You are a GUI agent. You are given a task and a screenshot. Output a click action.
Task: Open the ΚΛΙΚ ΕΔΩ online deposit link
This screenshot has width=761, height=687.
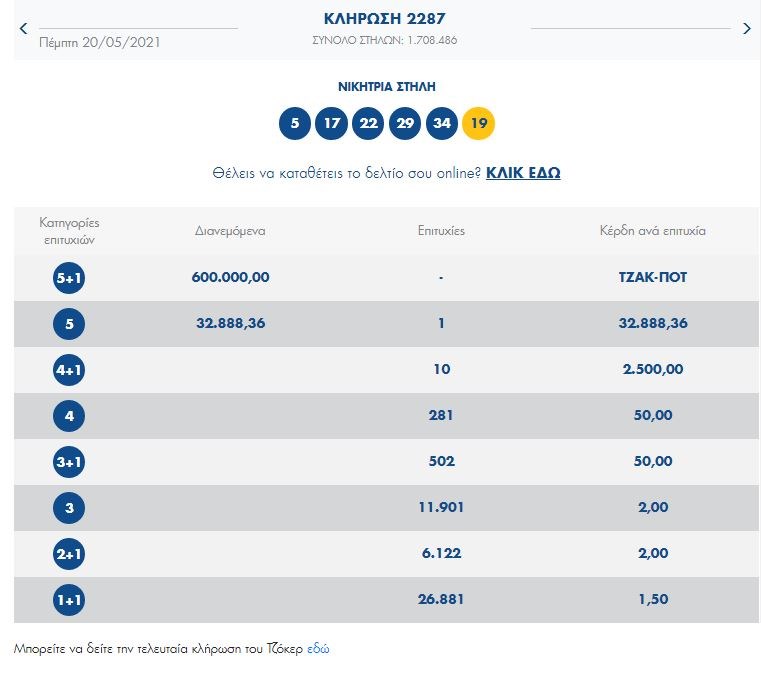coord(523,173)
